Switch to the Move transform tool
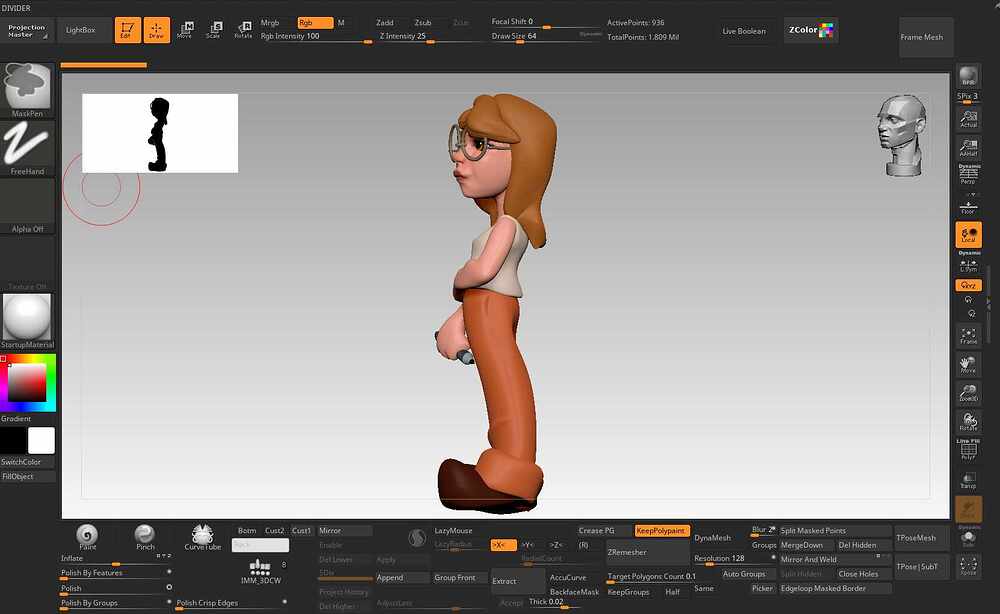This screenshot has height=614, width=1000. (185, 30)
